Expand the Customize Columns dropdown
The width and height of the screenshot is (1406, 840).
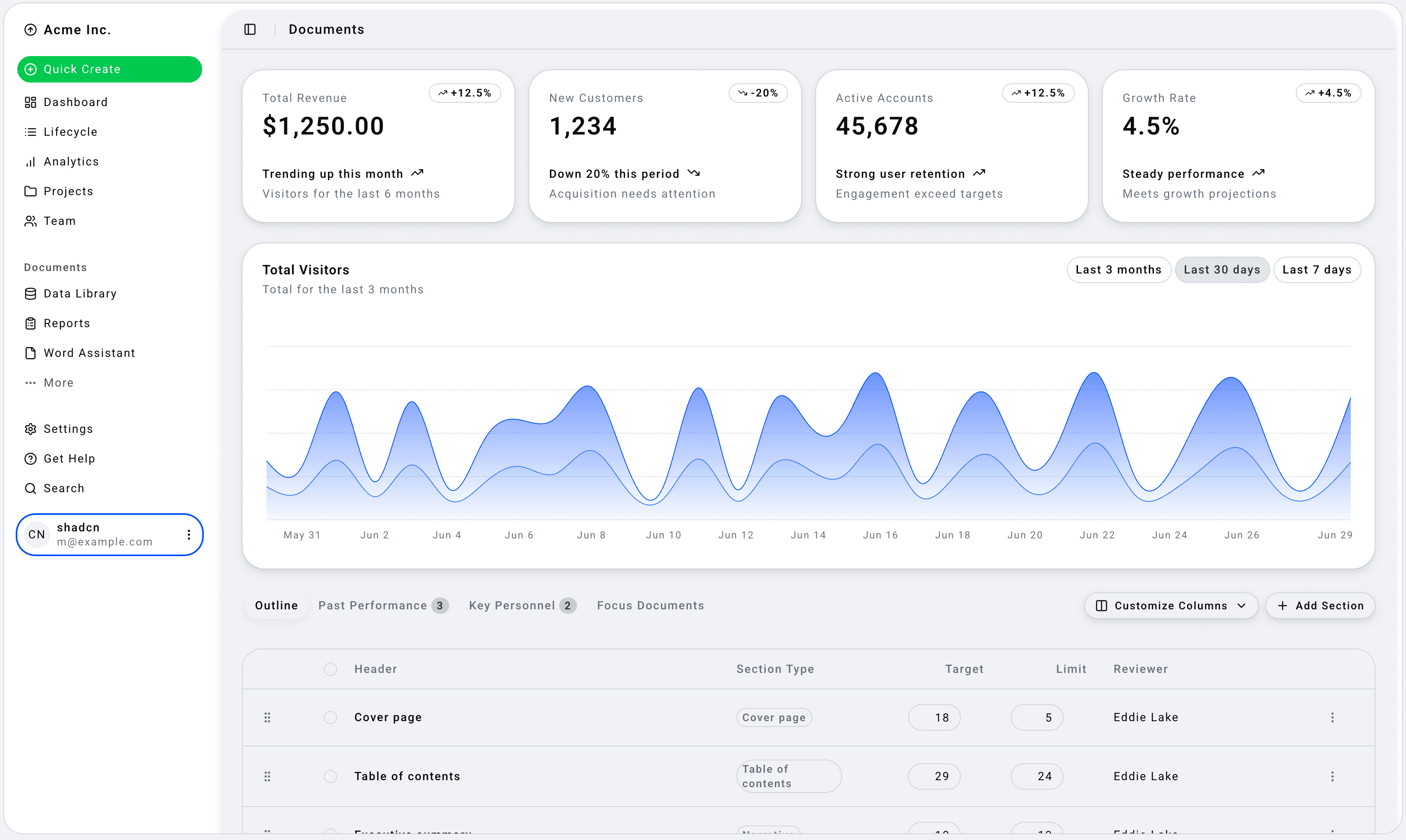[x=1170, y=606]
